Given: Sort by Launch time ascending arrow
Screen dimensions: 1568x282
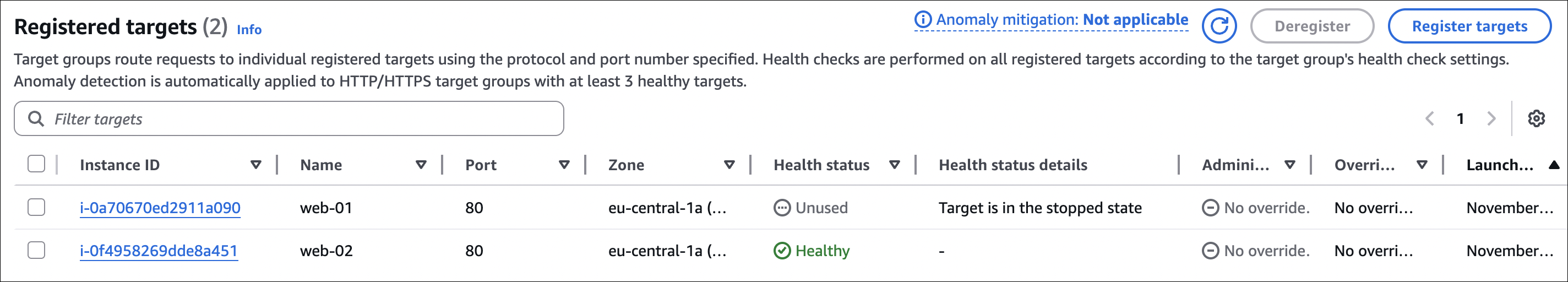Looking at the screenshot, I should pos(1553,165).
